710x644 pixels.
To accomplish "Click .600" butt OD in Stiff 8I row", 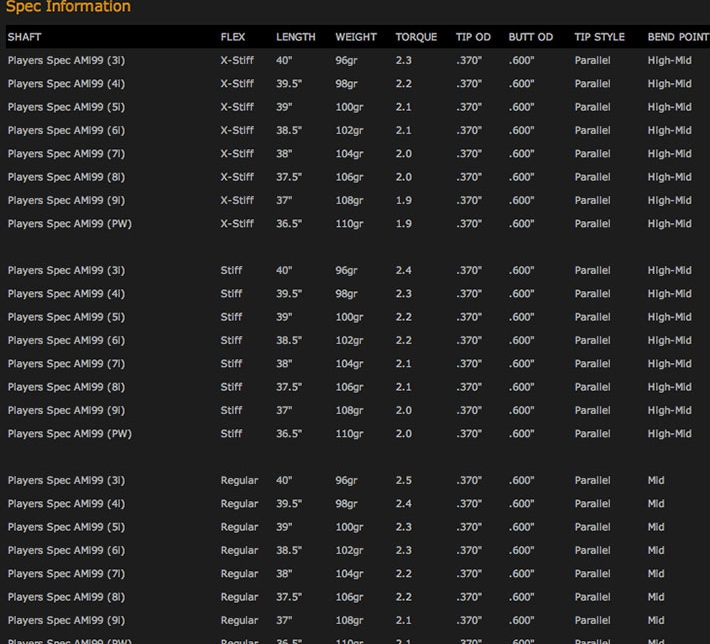I will [521, 387].
